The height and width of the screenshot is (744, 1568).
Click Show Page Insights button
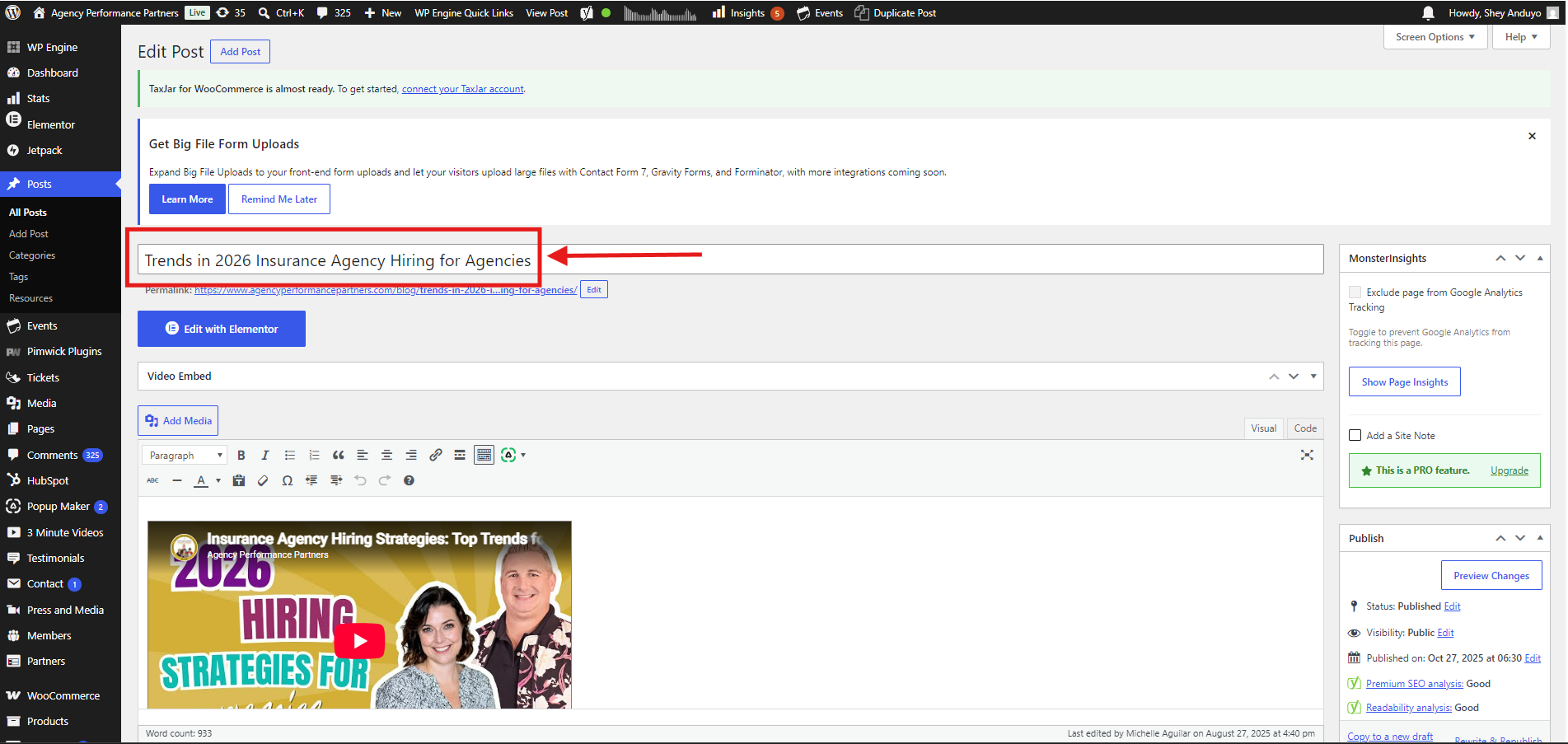point(1405,381)
